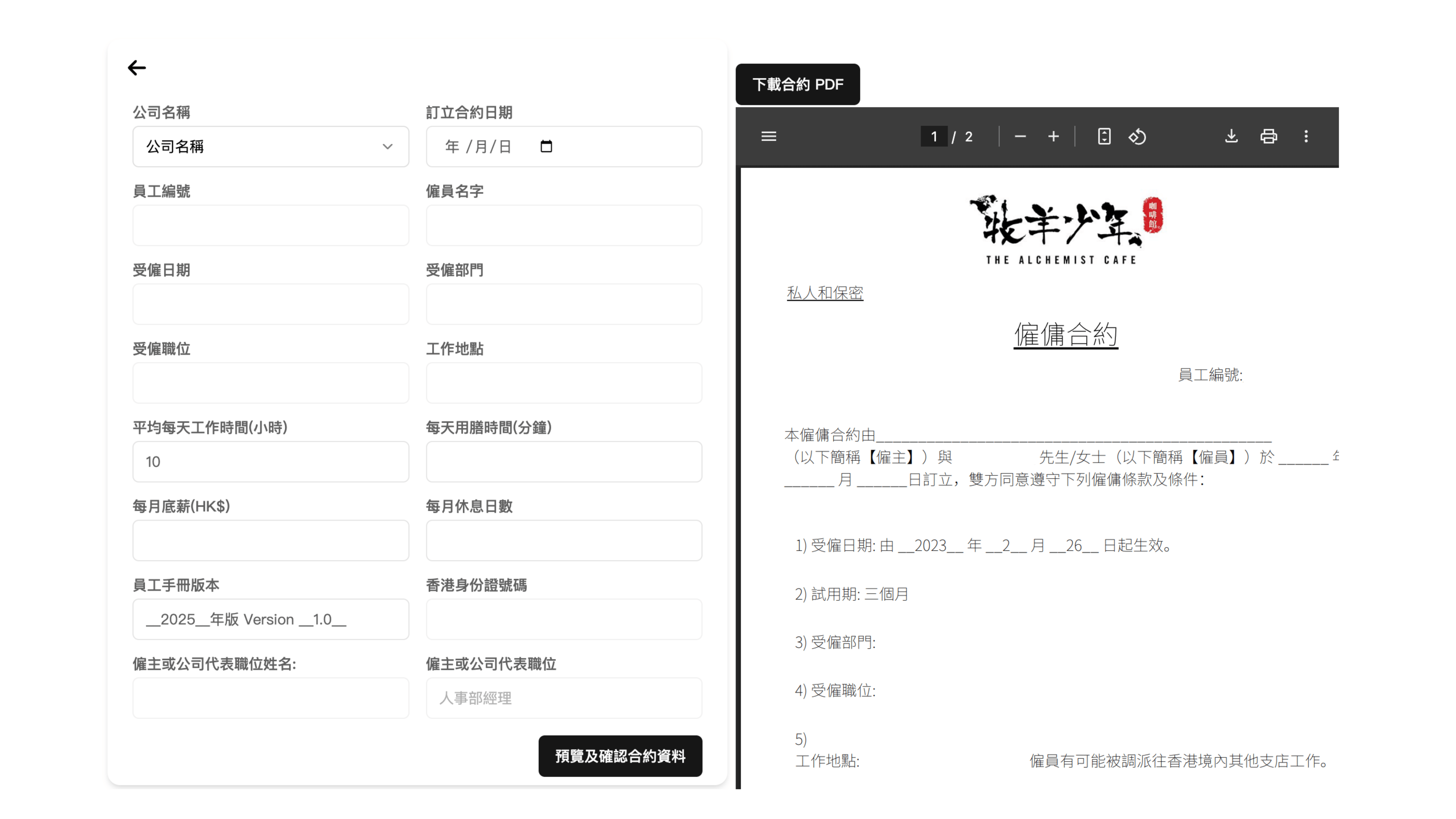Zoom out the PDF with minus icon

click(x=1020, y=136)
